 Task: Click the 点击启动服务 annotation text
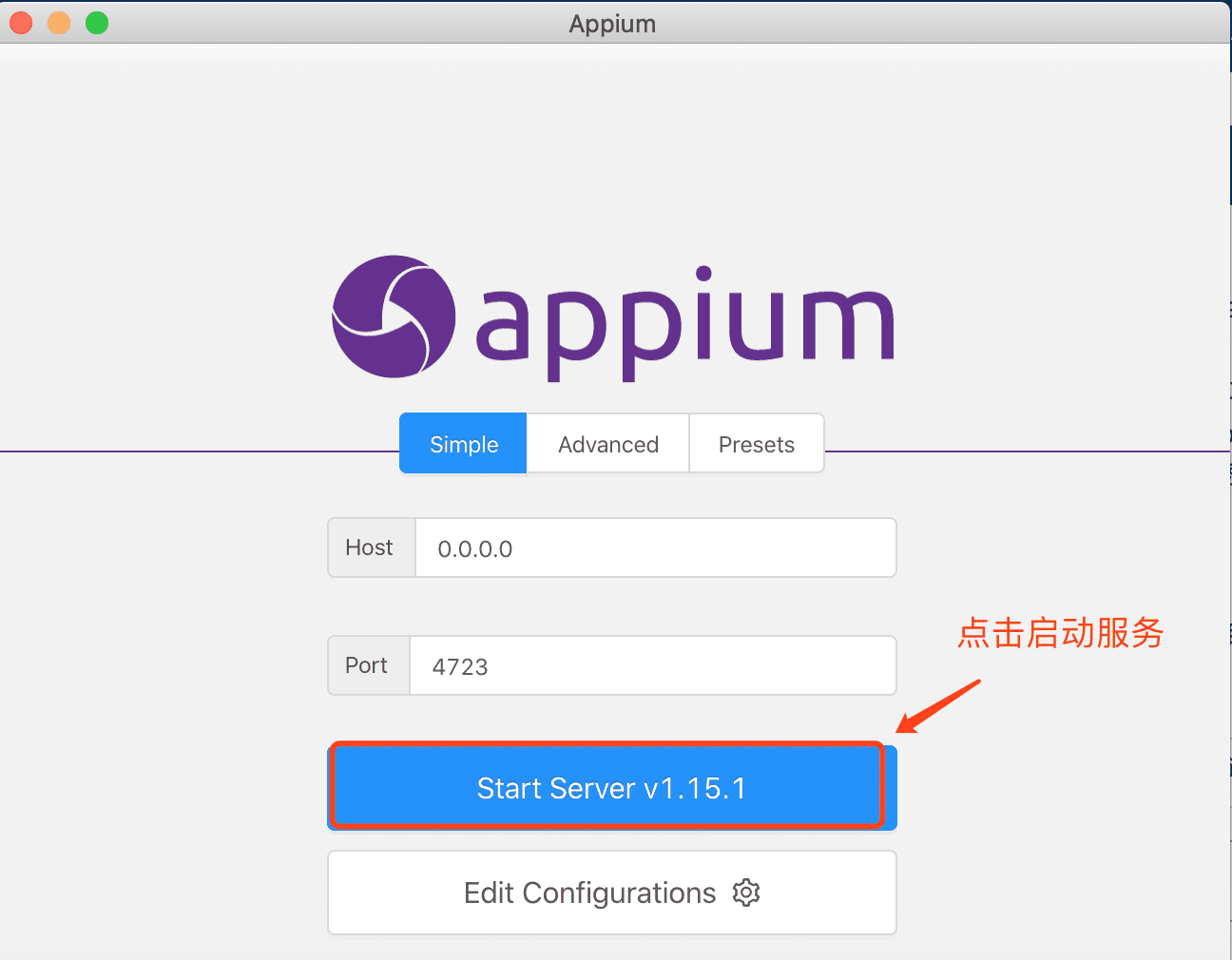tap(1059, 633)
